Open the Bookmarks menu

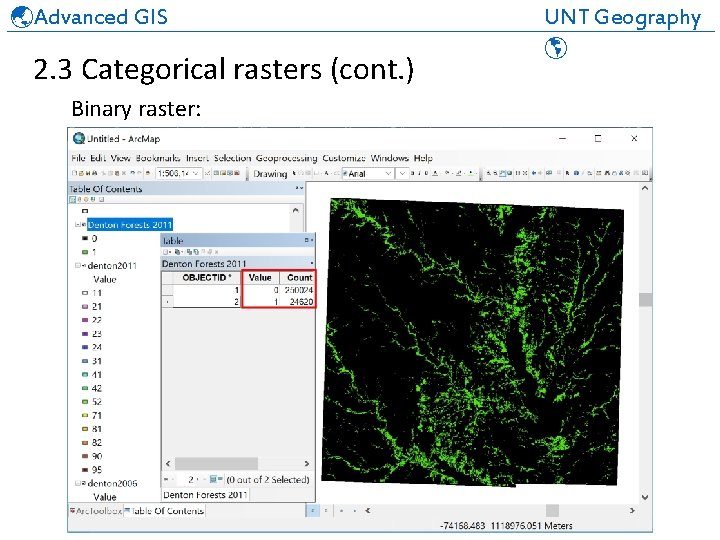click(x=158, y=158)
